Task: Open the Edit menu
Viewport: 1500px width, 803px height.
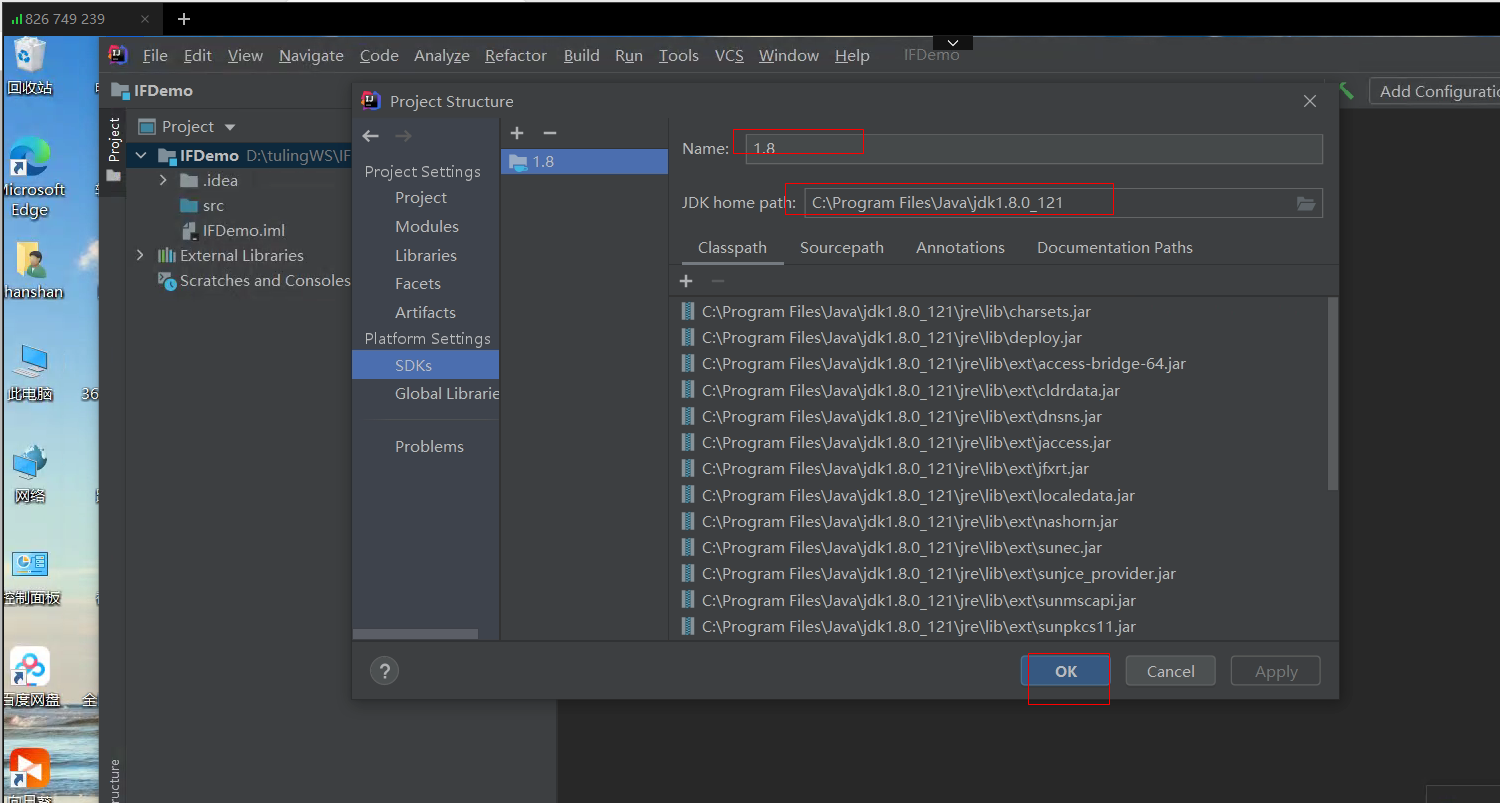Action: (198, 56)
